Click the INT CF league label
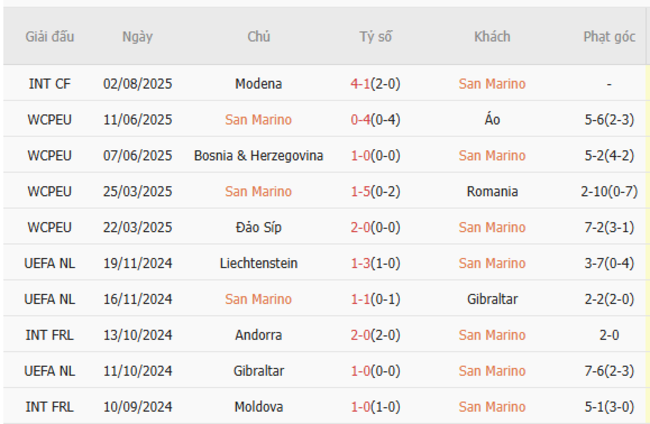This screenshot has height=424, width=650. click(x=49, y=84)
